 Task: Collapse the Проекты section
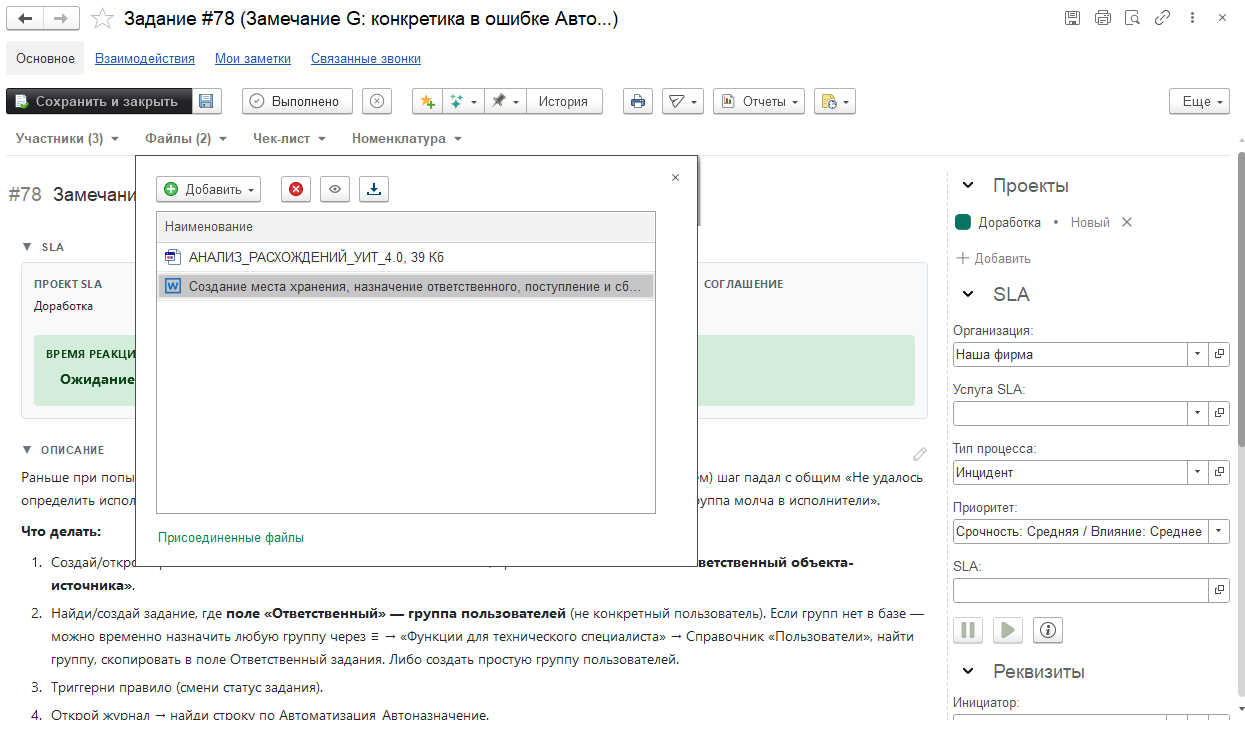point(967,186)
